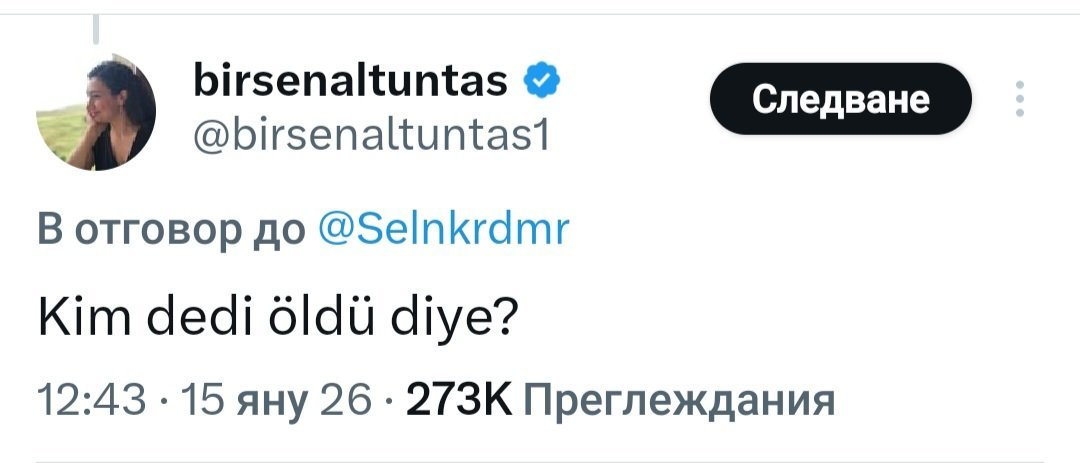1080x463 pixels.
Task: Open the three-dot more options menu
Action: [x=1019, y=99]
